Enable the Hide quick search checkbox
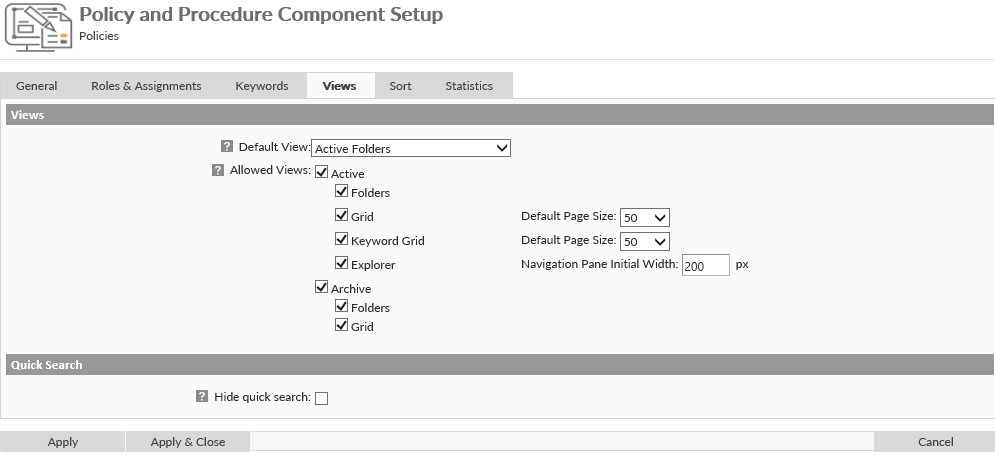 pos(322,399)
